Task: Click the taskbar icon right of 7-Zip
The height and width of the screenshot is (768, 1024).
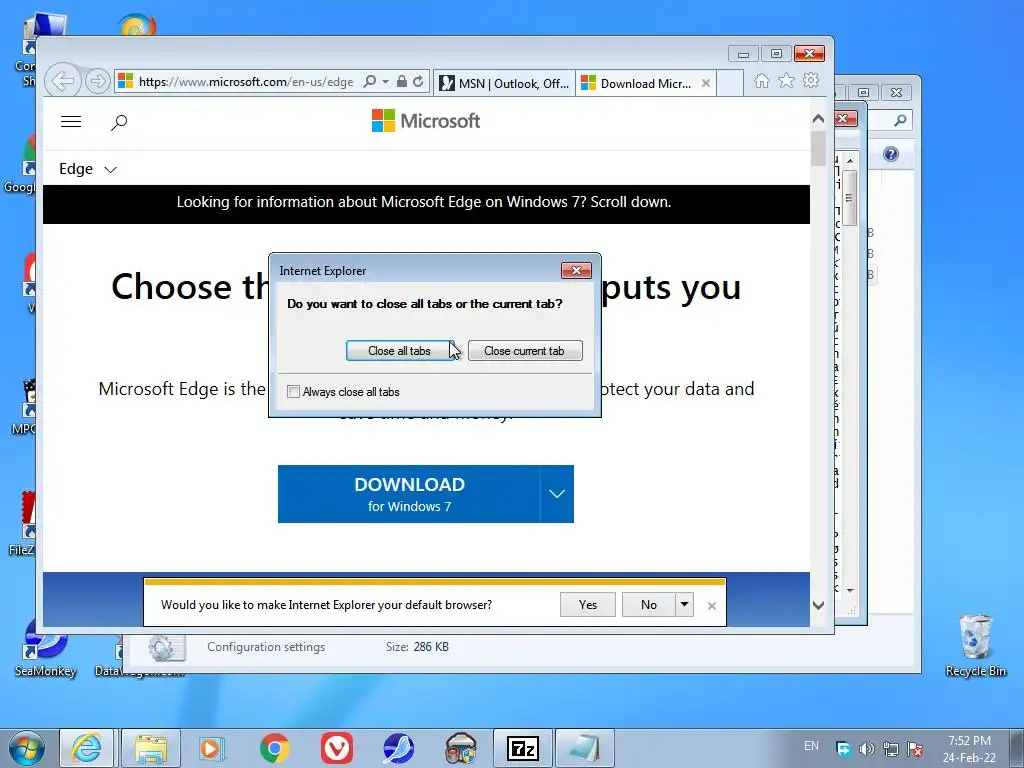Action: tap(584, 748)
